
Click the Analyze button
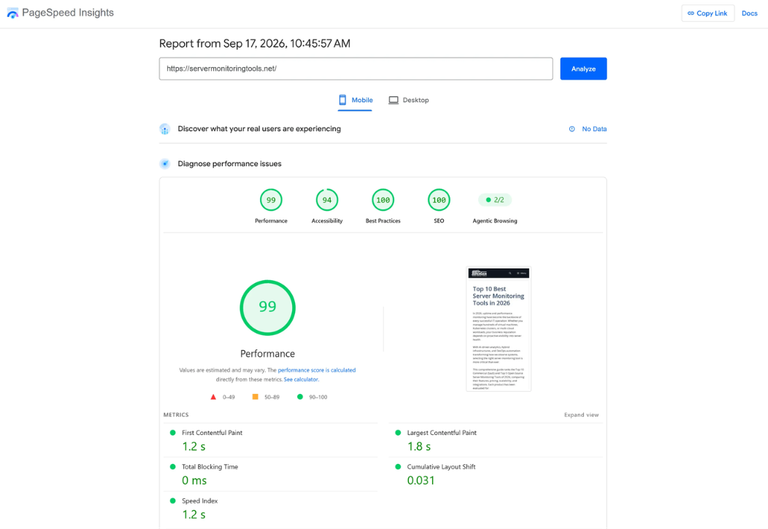click(583, 69)
